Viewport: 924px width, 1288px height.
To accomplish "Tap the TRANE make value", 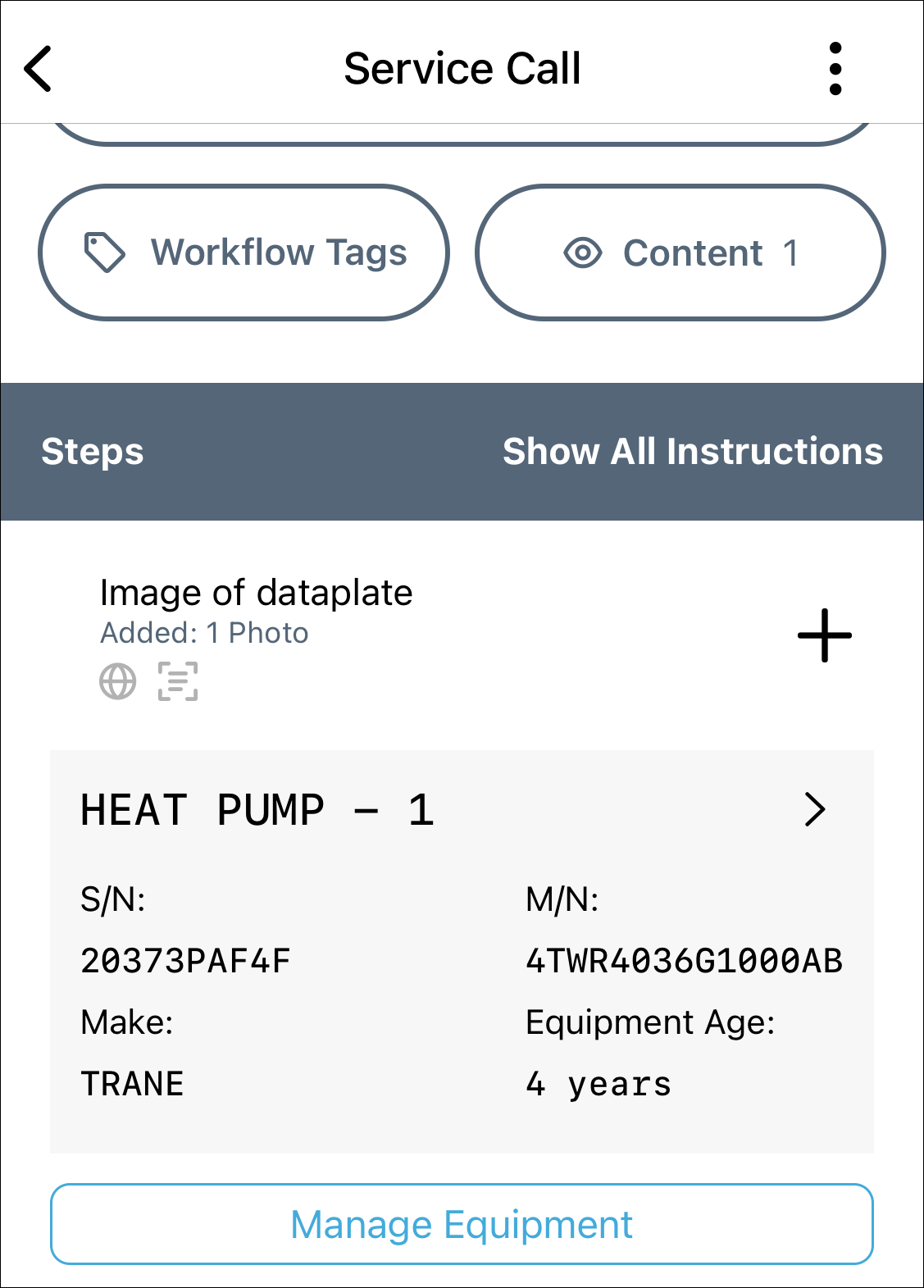I will coord(132,1084).
